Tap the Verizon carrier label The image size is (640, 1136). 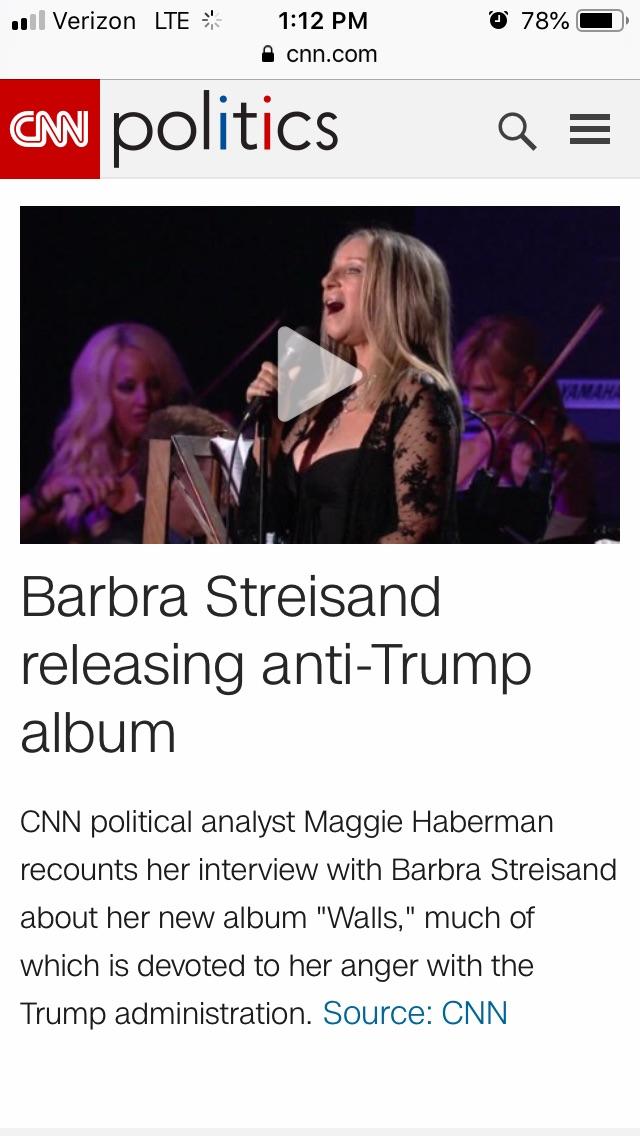pos(94,21)
